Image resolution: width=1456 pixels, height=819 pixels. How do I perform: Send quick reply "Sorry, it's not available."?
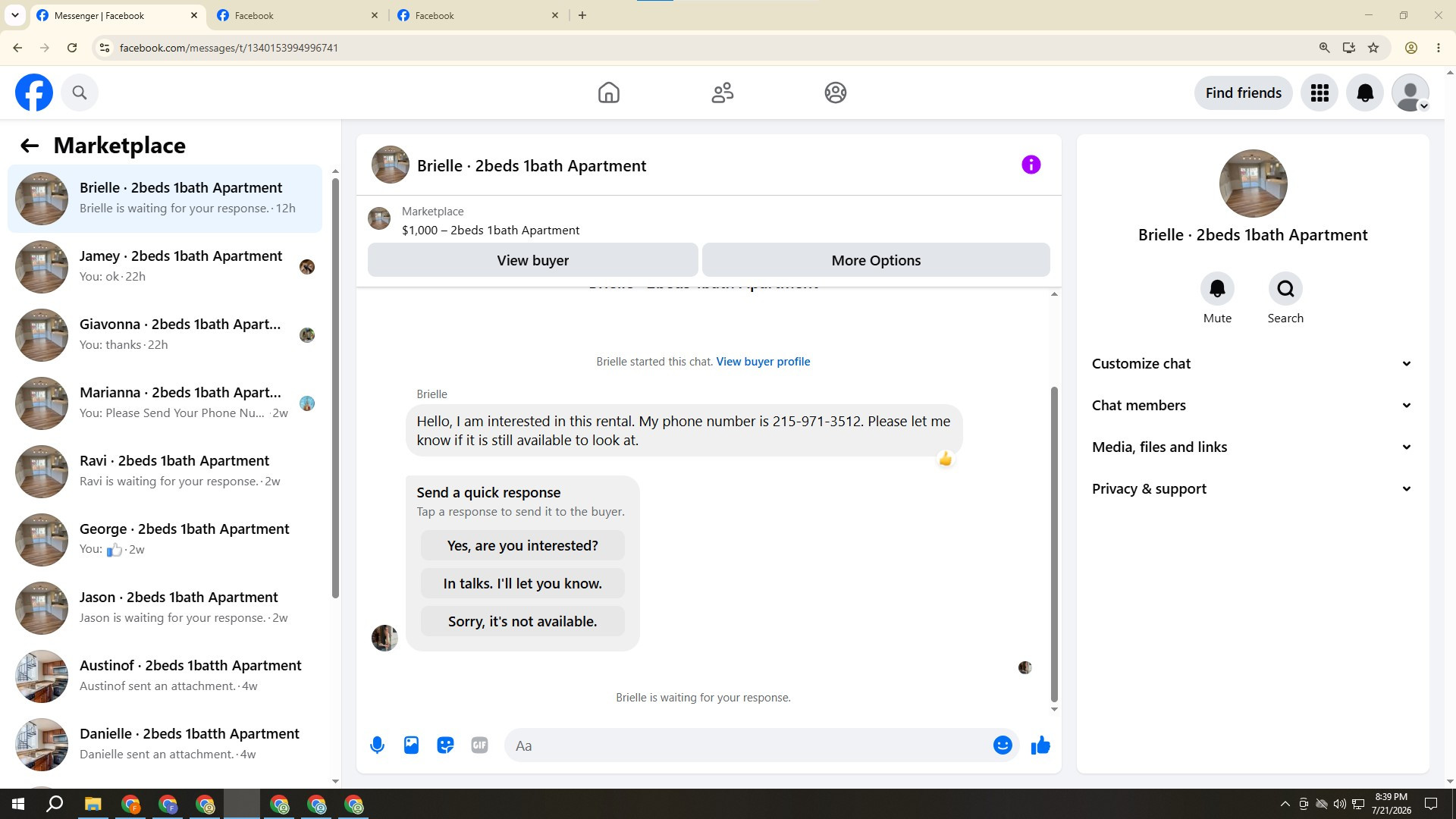coord(522,621)
